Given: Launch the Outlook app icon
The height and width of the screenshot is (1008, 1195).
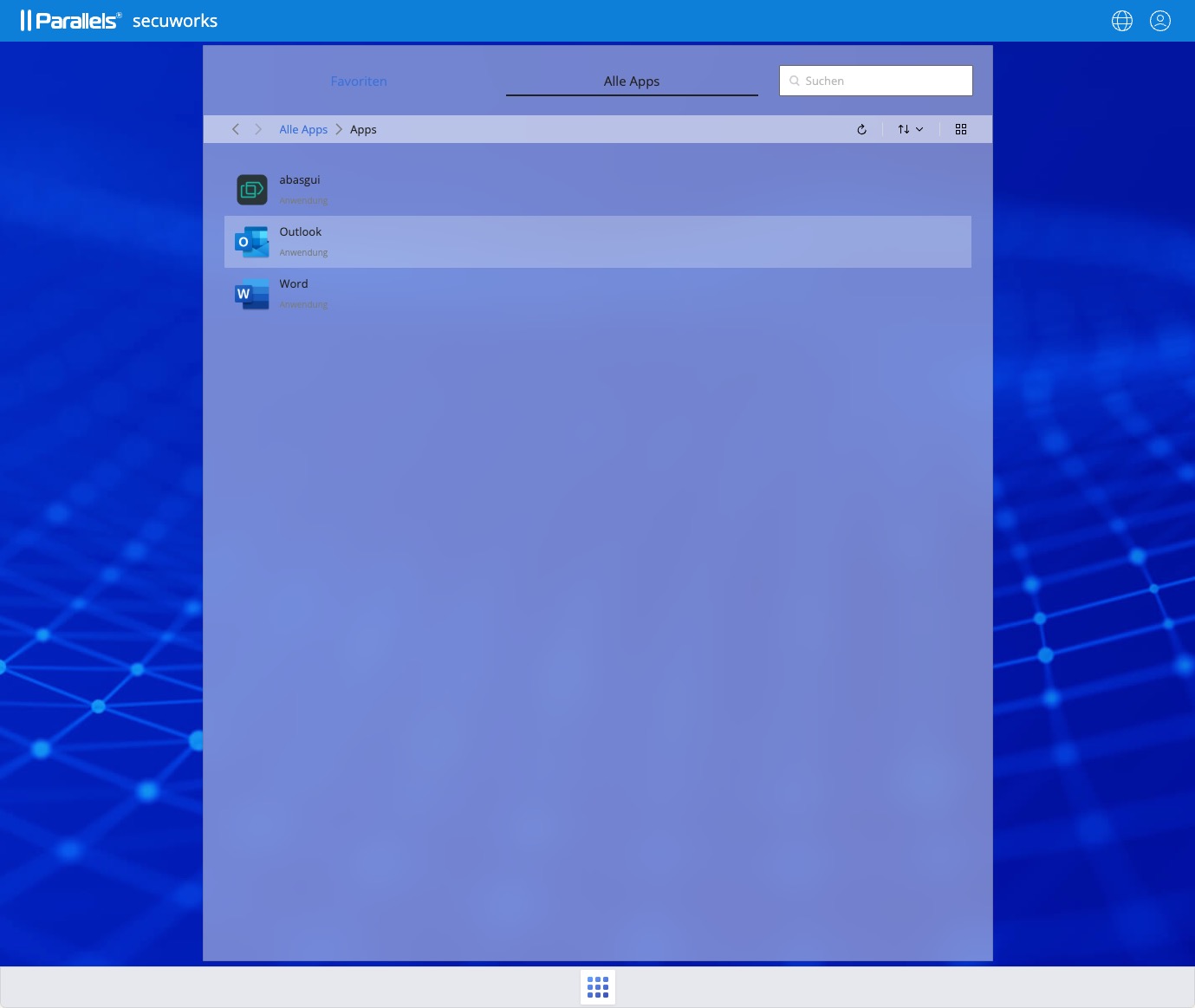Looking at the screenshot, I should pos(252,242).
